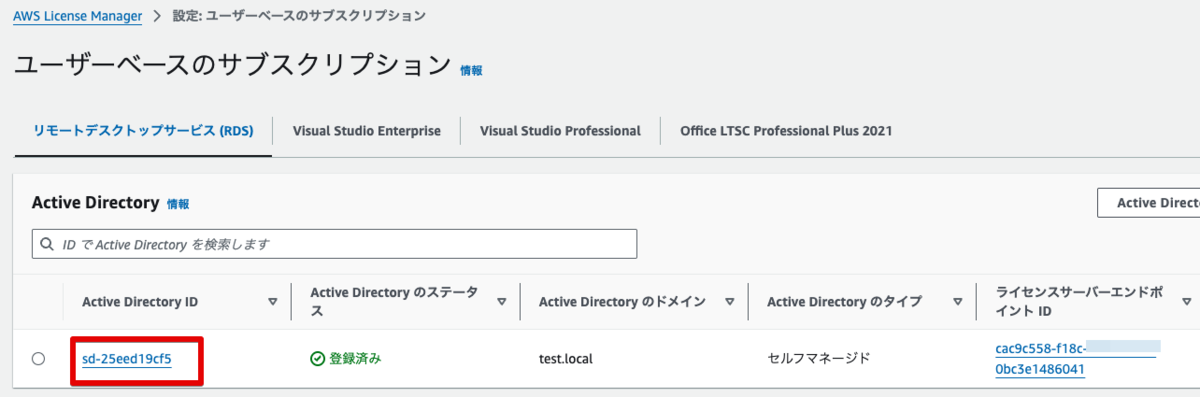This screenshot has height=397, width=1200.
Task: Sort by ライセンスサーバーエンドポイント ID column arrow
Action: tap(1186, 301)
